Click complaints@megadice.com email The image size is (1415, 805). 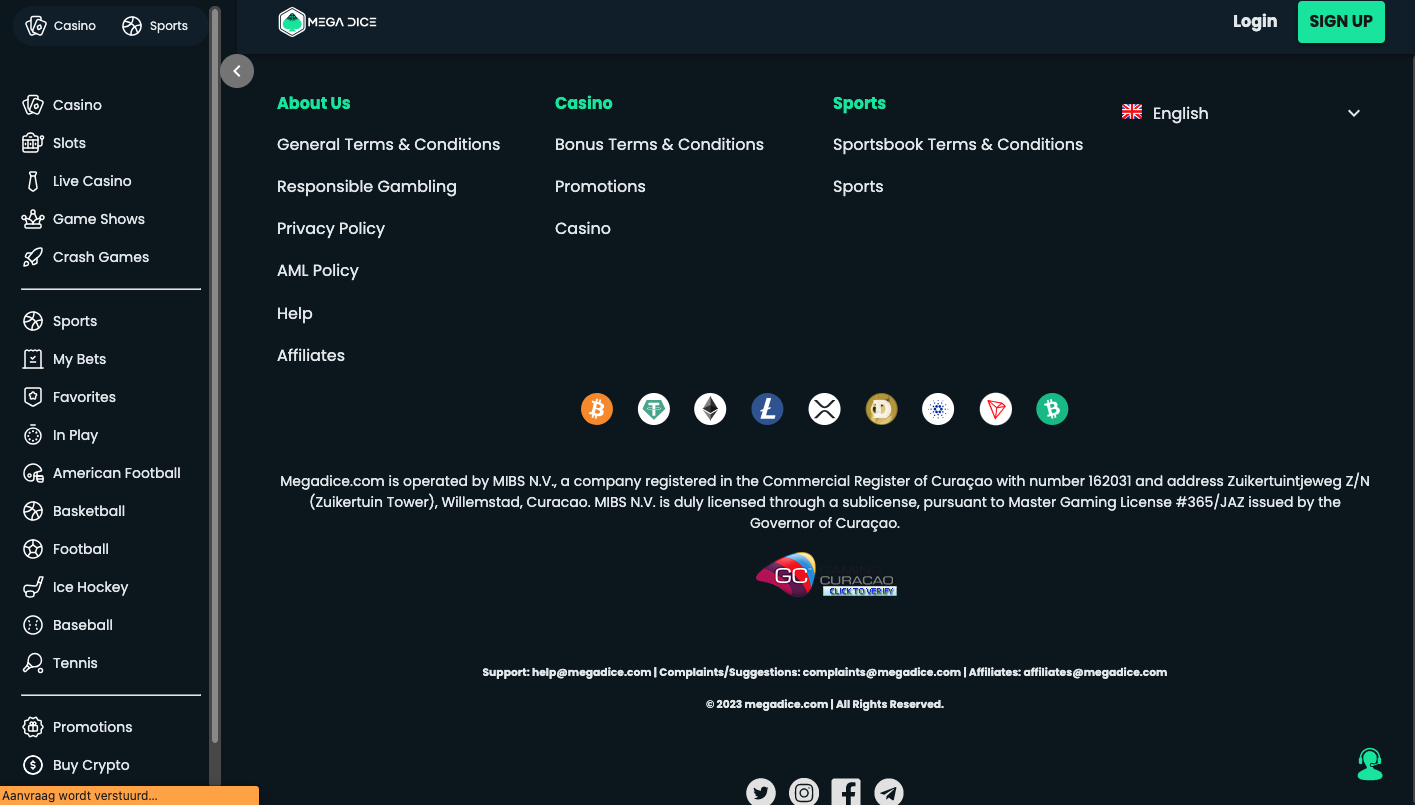coord(882,672)
